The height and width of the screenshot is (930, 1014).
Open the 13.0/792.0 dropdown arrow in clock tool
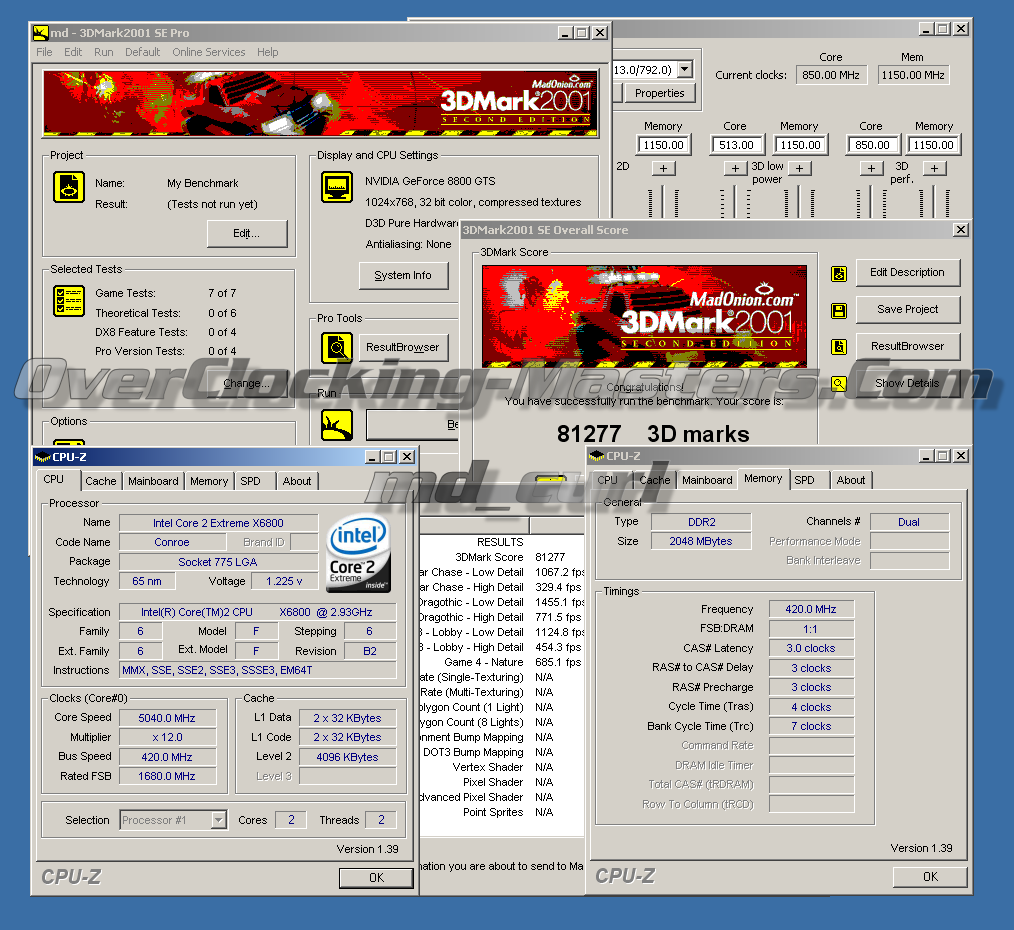685,69
